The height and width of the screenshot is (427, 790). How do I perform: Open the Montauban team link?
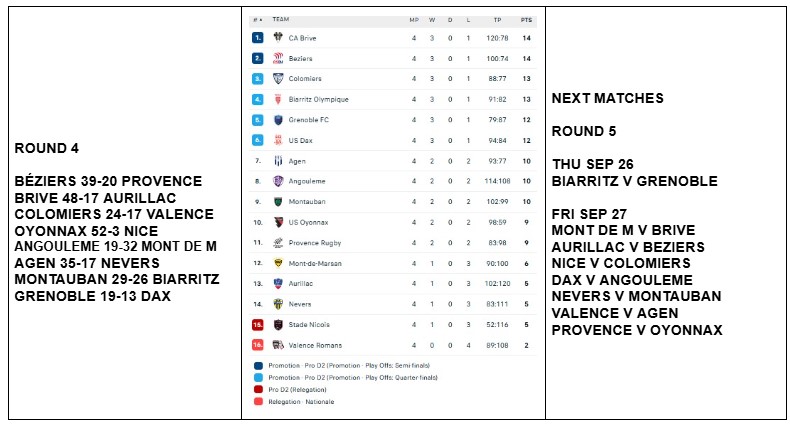pyautogui.click(x=302, y=201)
